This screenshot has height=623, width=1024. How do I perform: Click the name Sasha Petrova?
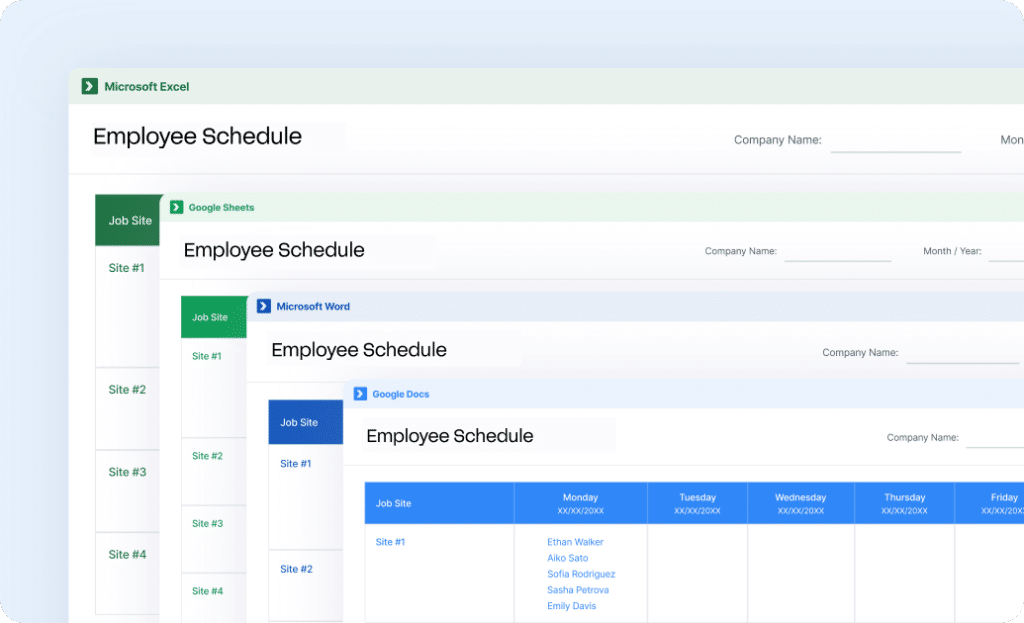click(x=578, y=590)
